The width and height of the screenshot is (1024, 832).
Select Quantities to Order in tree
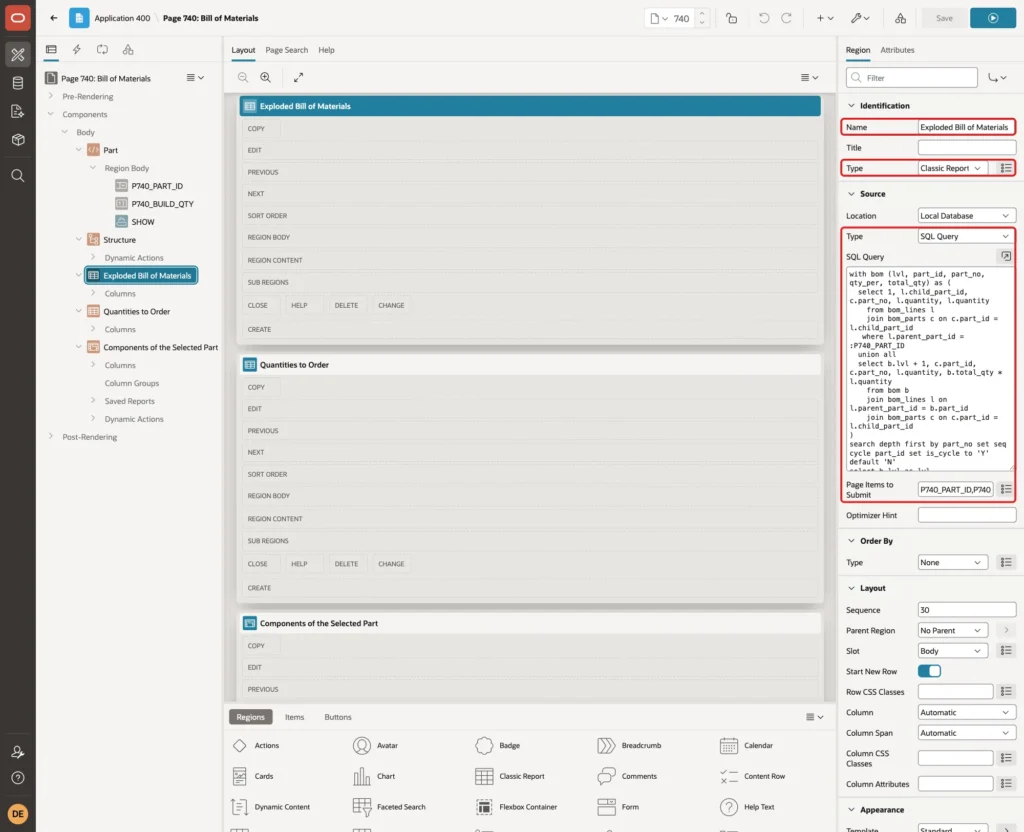click(136, 312)
